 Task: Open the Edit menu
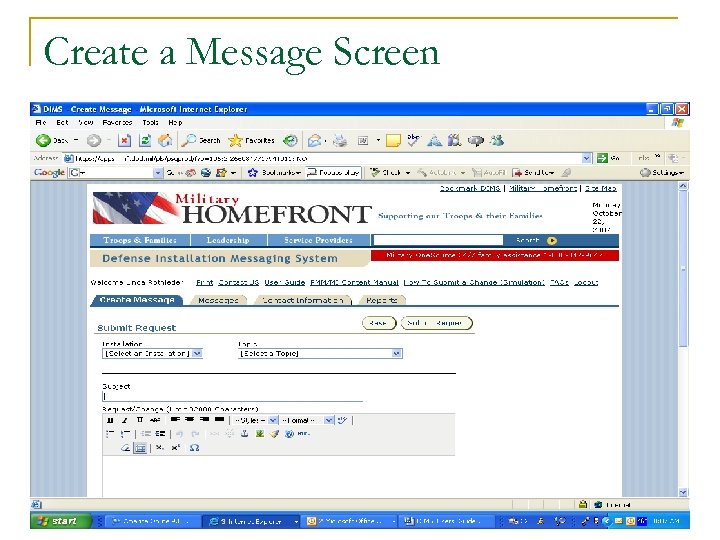(62, 123)
